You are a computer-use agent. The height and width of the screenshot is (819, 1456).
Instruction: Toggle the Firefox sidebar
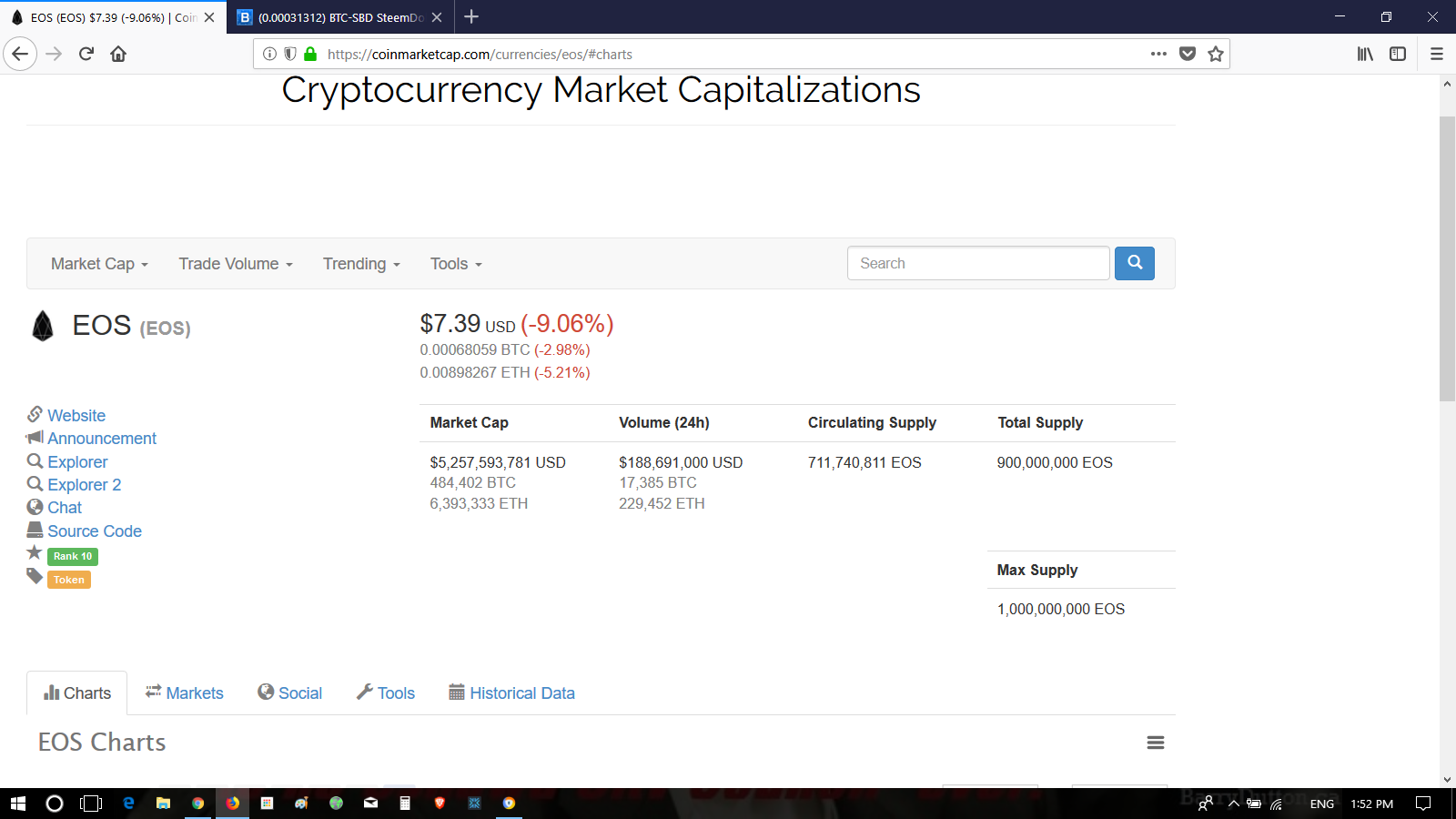[1398, 54]
